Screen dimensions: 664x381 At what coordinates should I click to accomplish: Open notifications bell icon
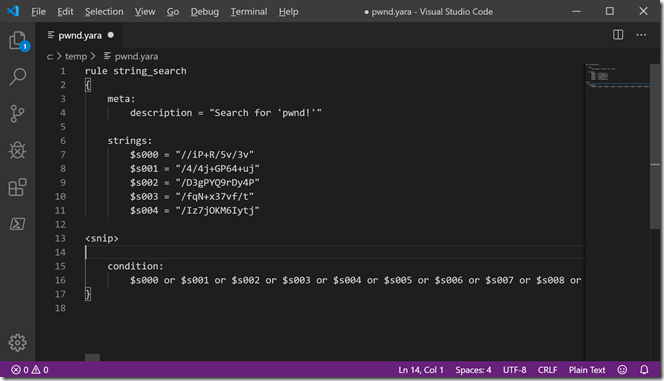click(644, 370)
